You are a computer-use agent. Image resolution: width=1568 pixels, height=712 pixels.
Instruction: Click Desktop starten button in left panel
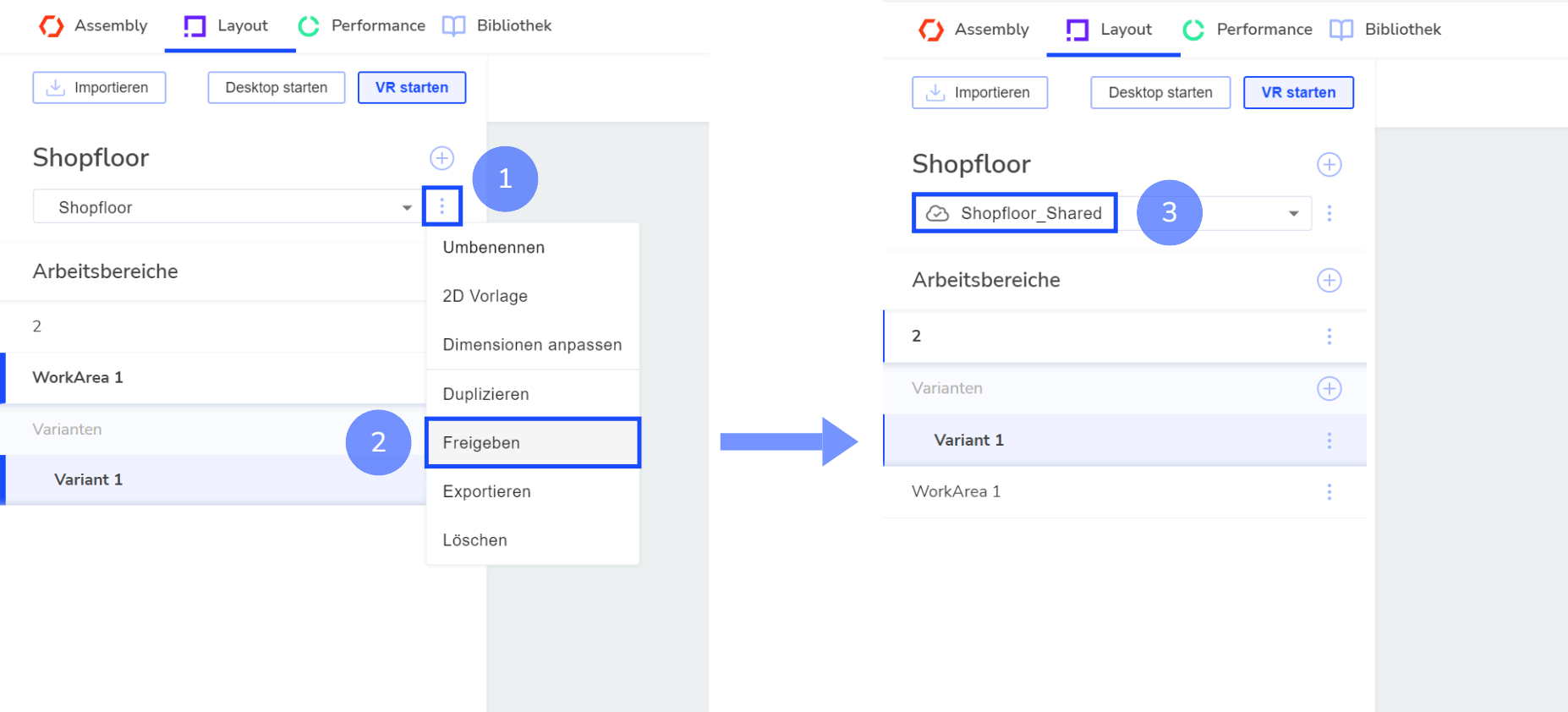point(276,88)
